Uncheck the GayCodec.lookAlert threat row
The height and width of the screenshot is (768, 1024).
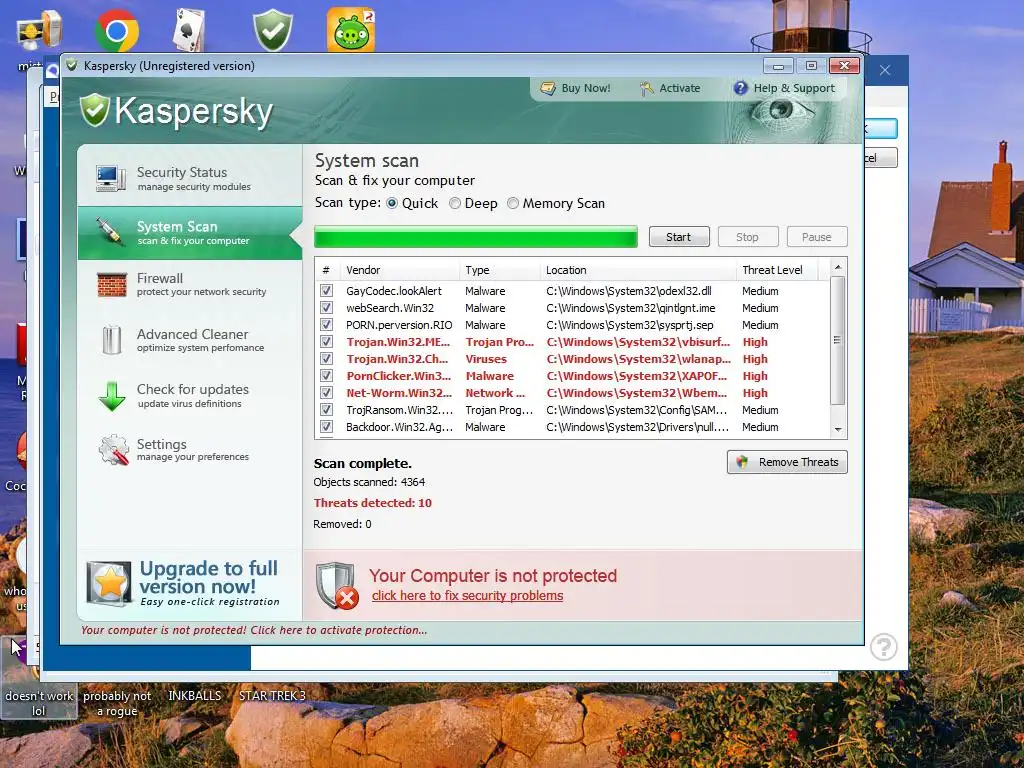tap(327, 291)
